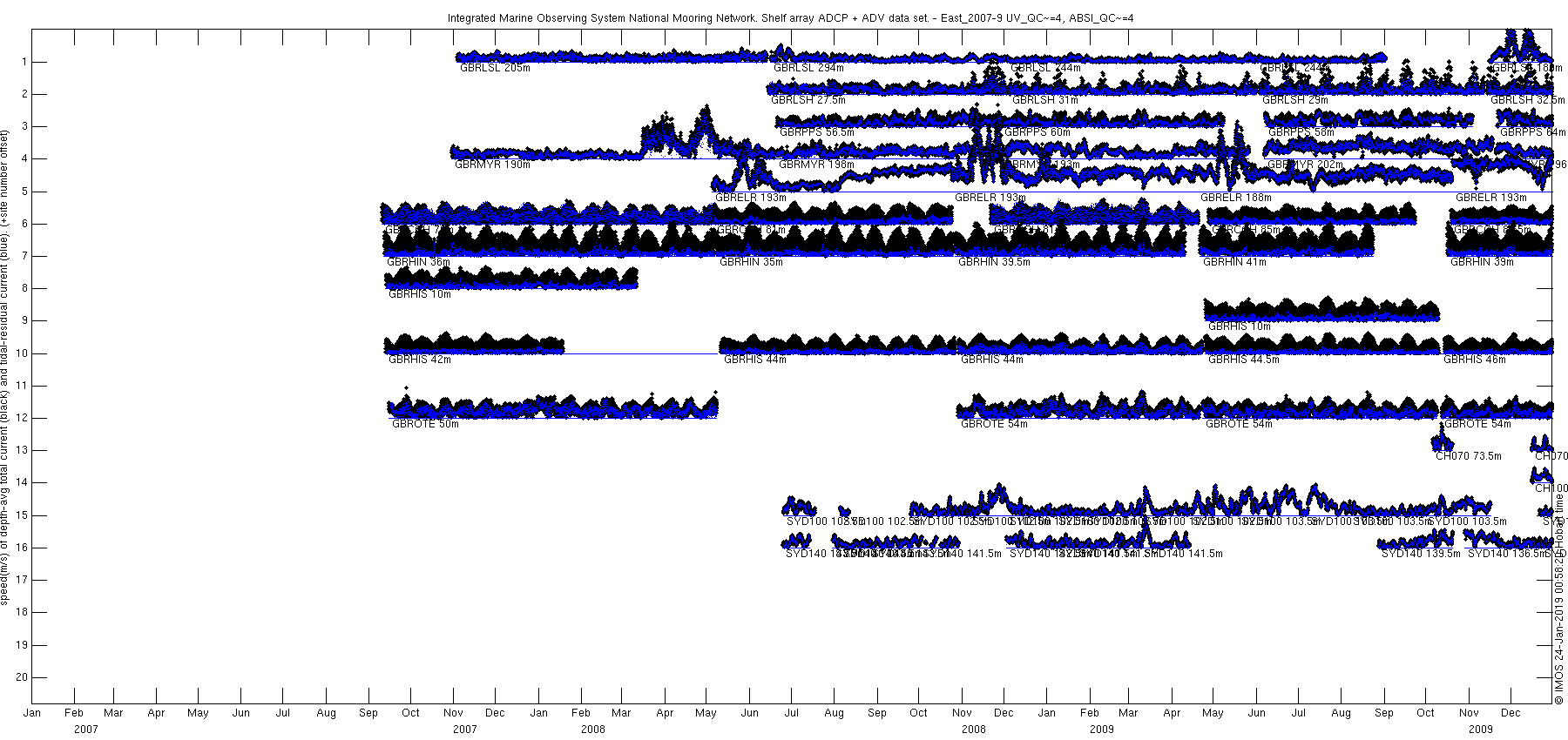Pick the GBRMYR 190m label
Screen dimensions: 1568x740
click(492, 164)
